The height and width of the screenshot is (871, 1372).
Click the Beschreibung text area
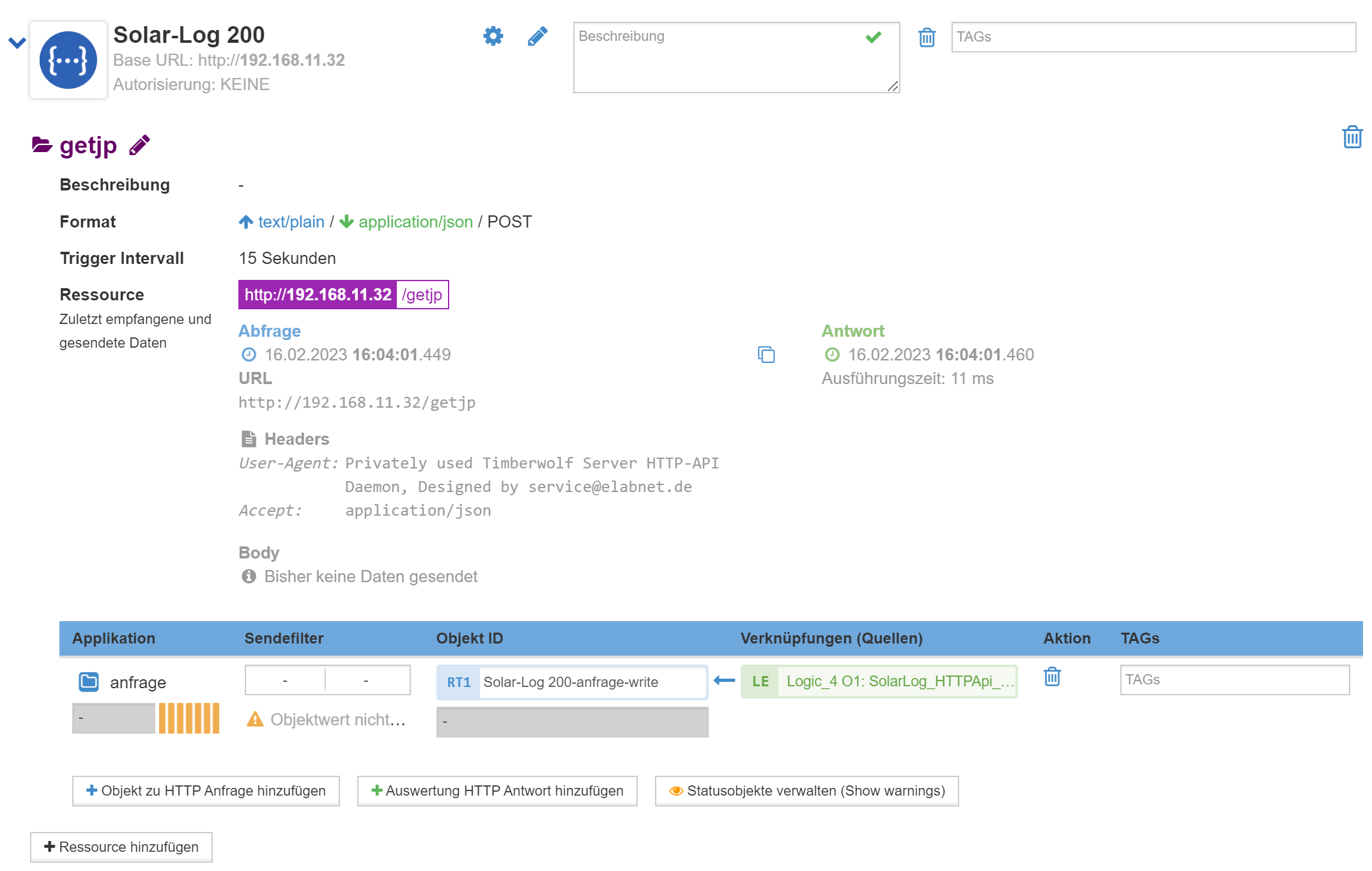click(x=736, y=58)
